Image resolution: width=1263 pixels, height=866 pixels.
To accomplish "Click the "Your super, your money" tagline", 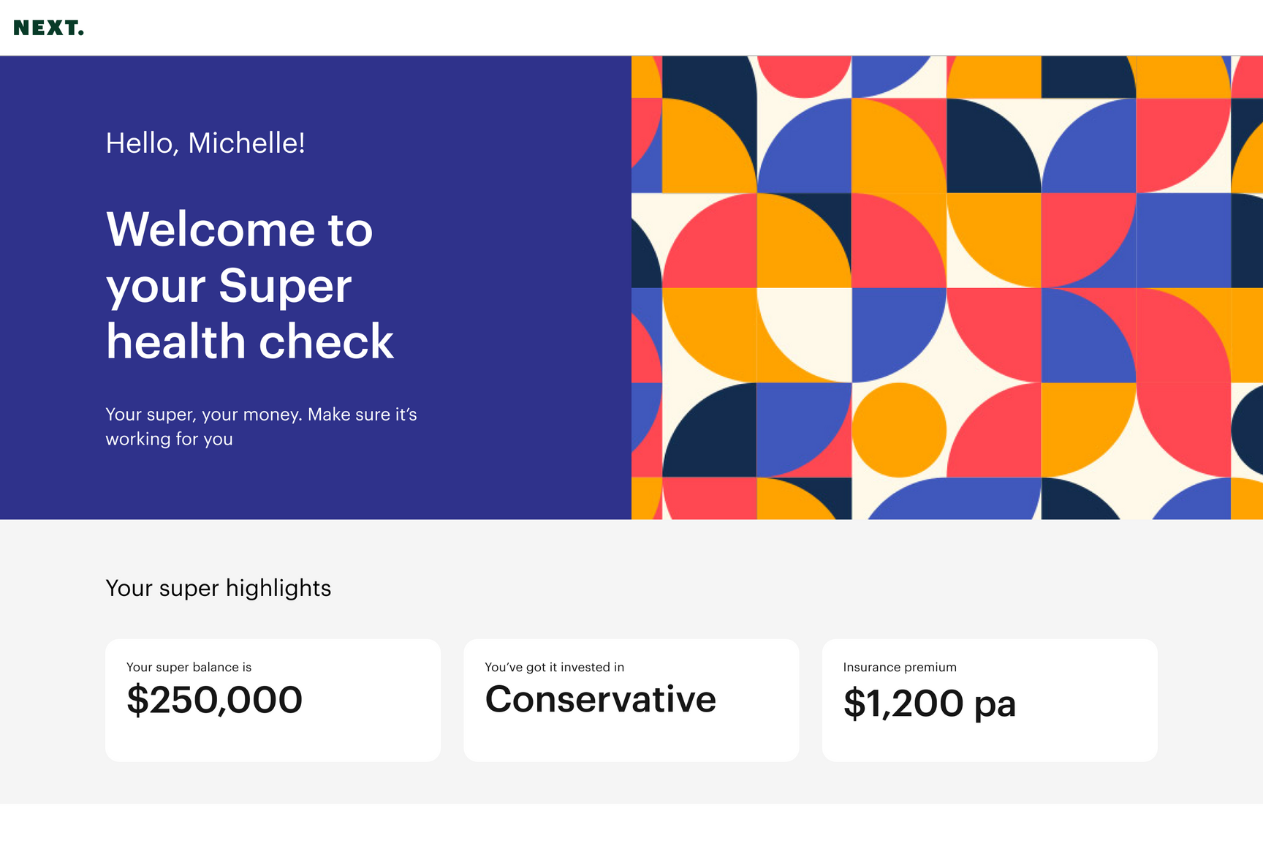I will tap(261, 426).
